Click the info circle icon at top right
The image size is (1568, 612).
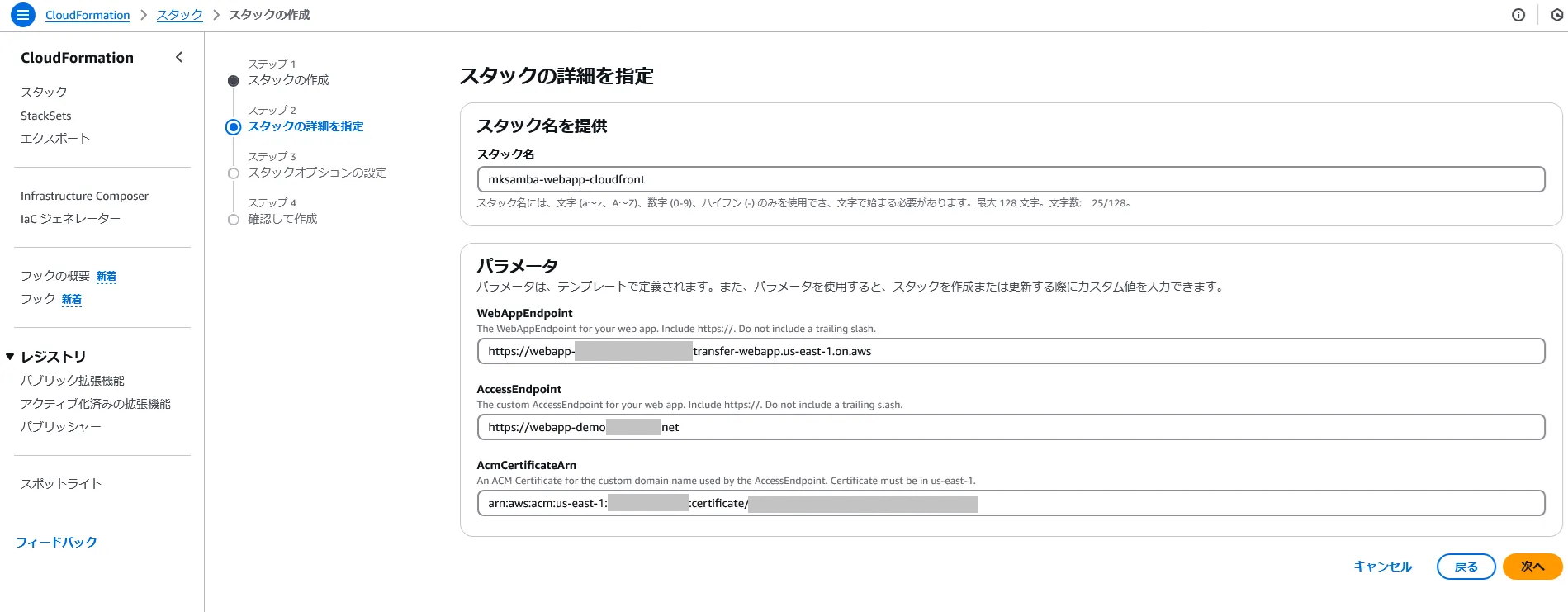pyautogui.click(x=1518, y=15)
